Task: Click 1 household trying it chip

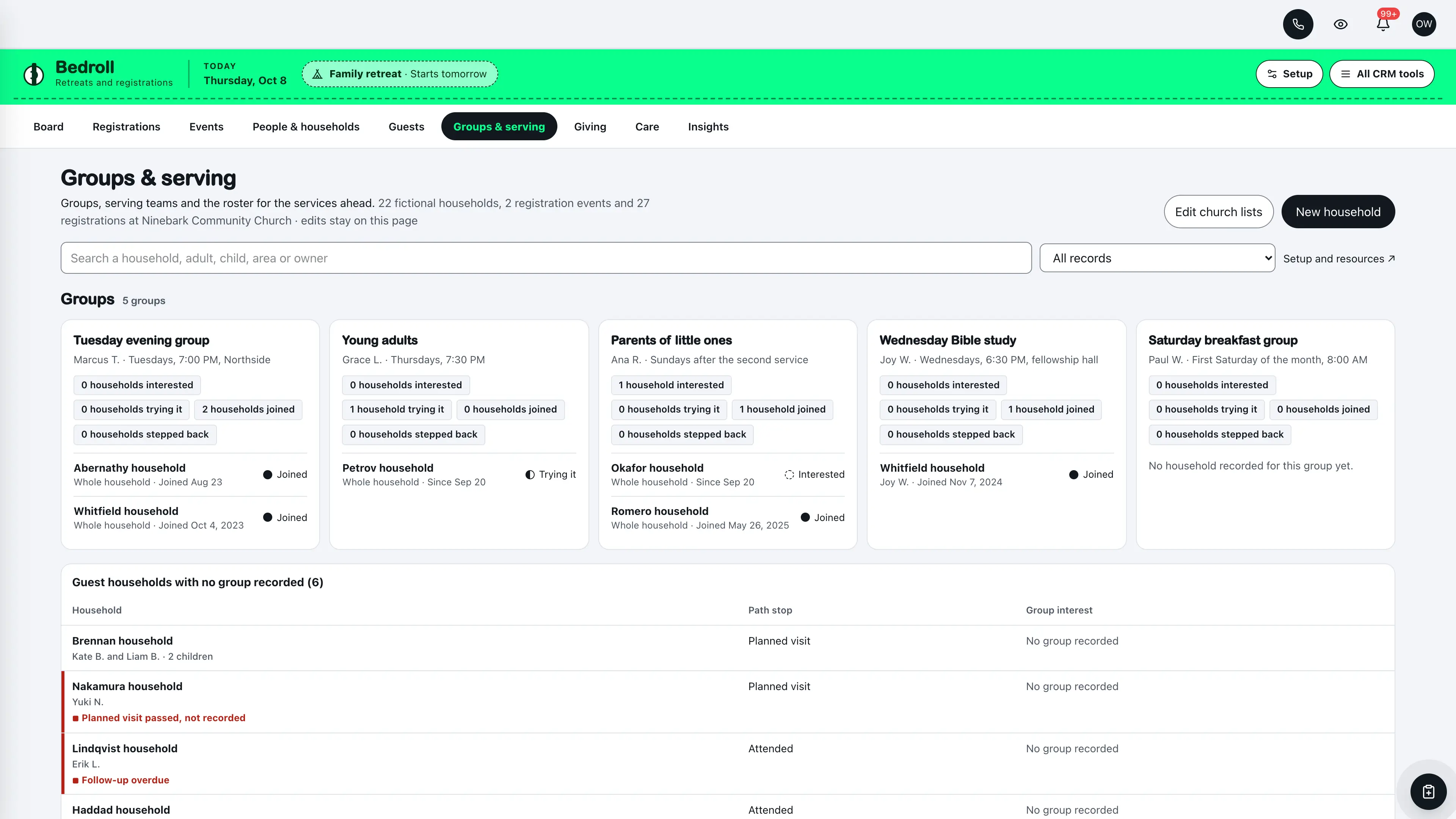Action: click(397, 409)
